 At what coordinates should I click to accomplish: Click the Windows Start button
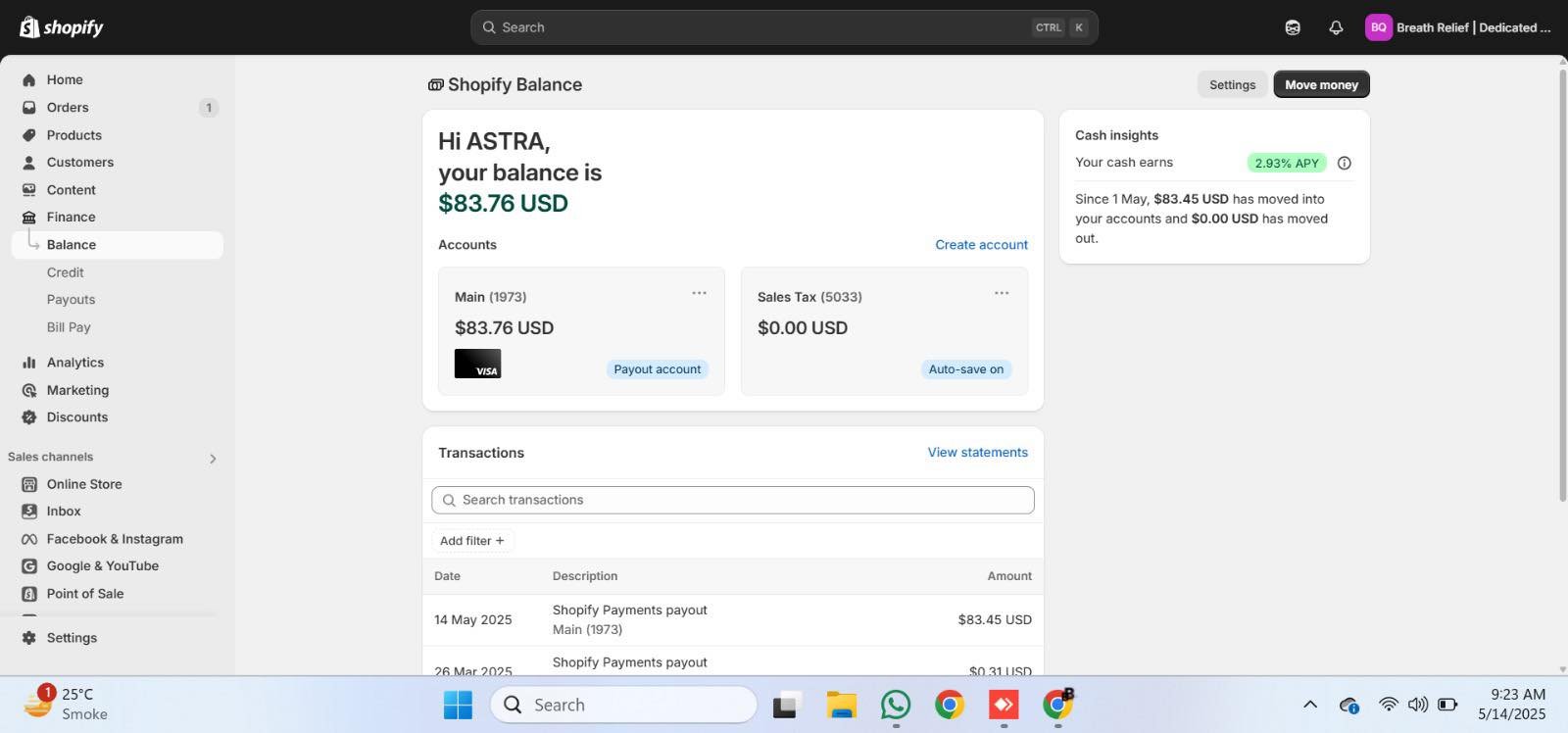pyautogui.click(x=458, y=705)
